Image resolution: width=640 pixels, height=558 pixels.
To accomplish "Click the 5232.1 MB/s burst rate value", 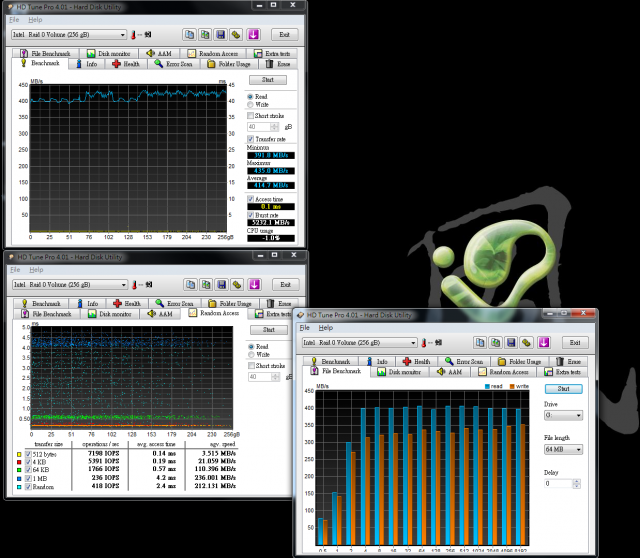I will pos(271,222).
